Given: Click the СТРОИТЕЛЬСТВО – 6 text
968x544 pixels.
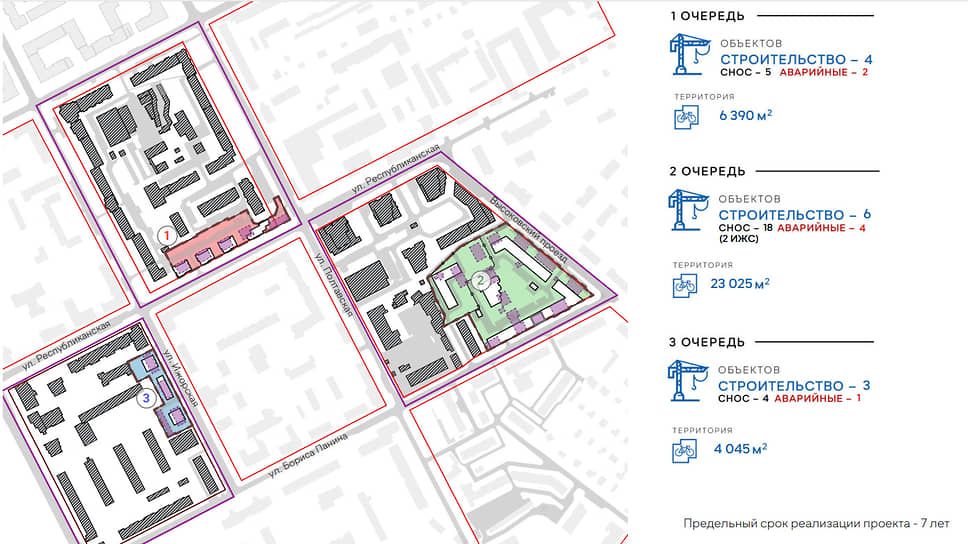Looking at the screenshot, I should [x=795, y=215].
